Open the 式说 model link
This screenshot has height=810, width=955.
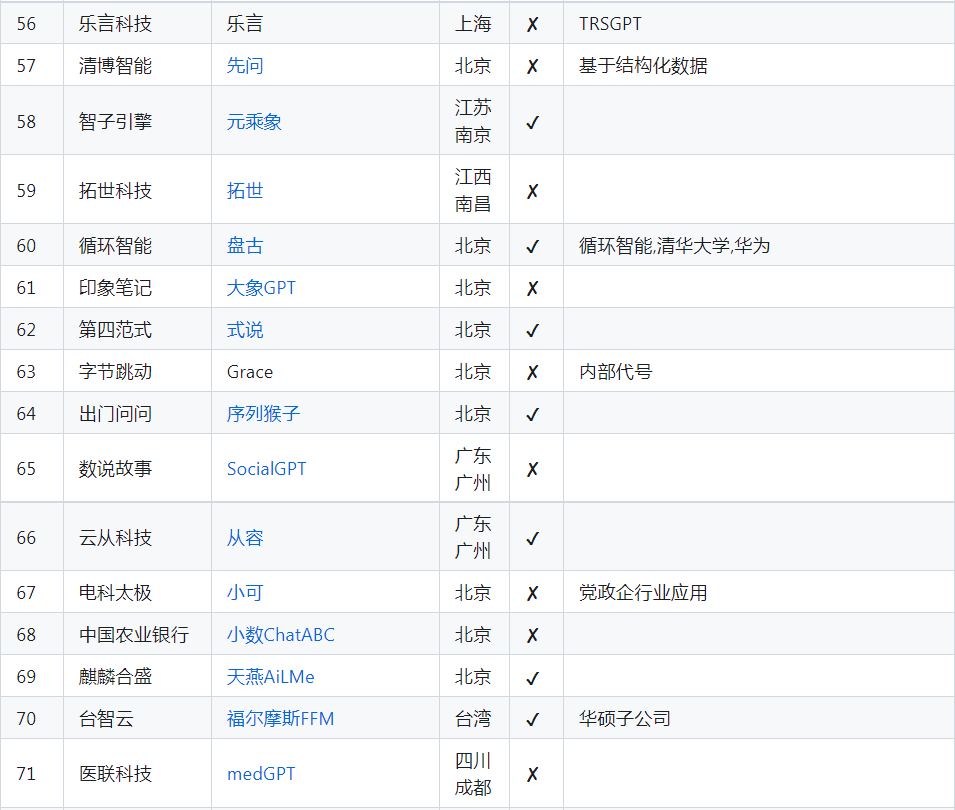pos(245,329)
